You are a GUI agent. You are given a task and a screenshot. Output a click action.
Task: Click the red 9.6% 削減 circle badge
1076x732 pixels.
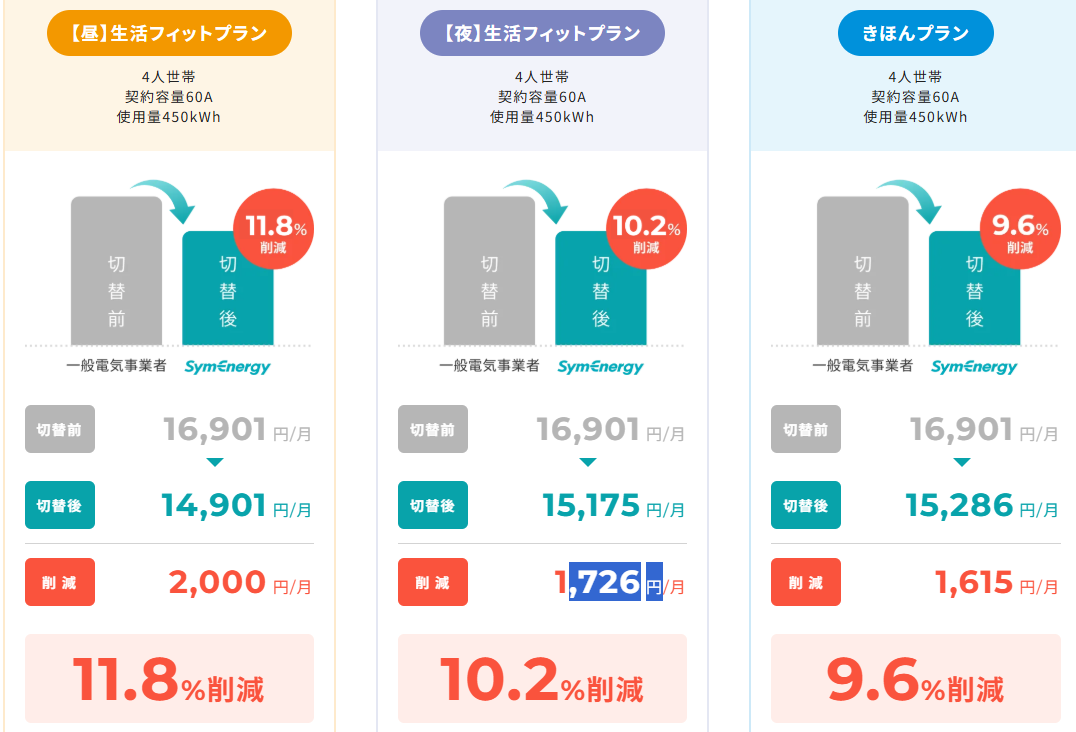click(x=1020, y=229)
